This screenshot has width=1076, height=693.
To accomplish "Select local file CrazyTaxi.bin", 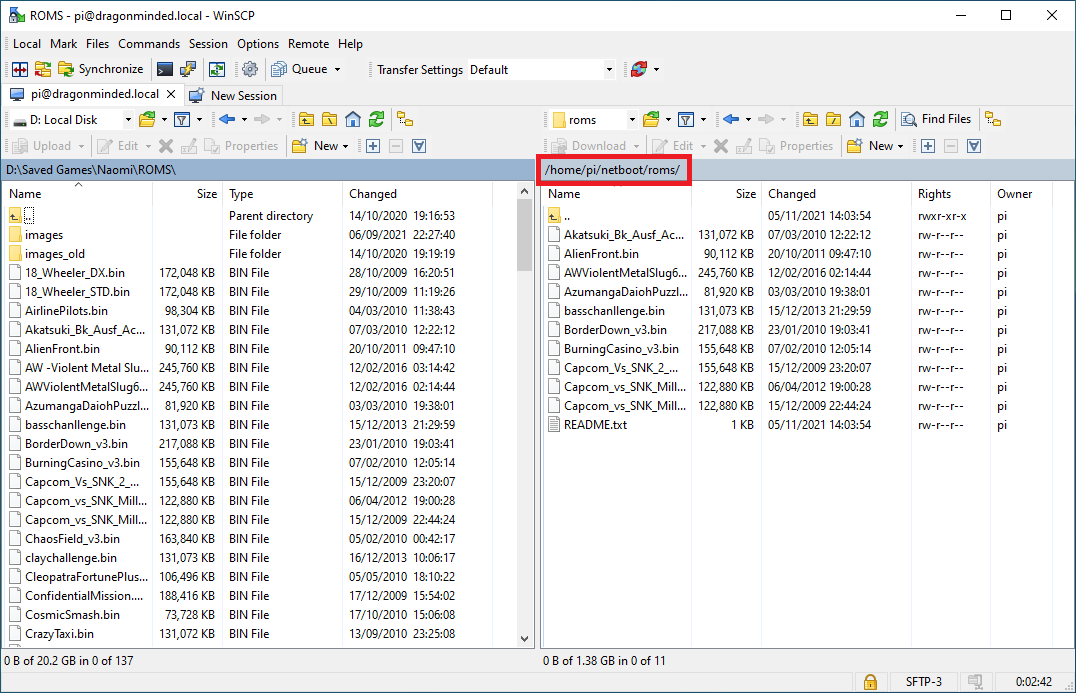I will [x=59, y=634].
